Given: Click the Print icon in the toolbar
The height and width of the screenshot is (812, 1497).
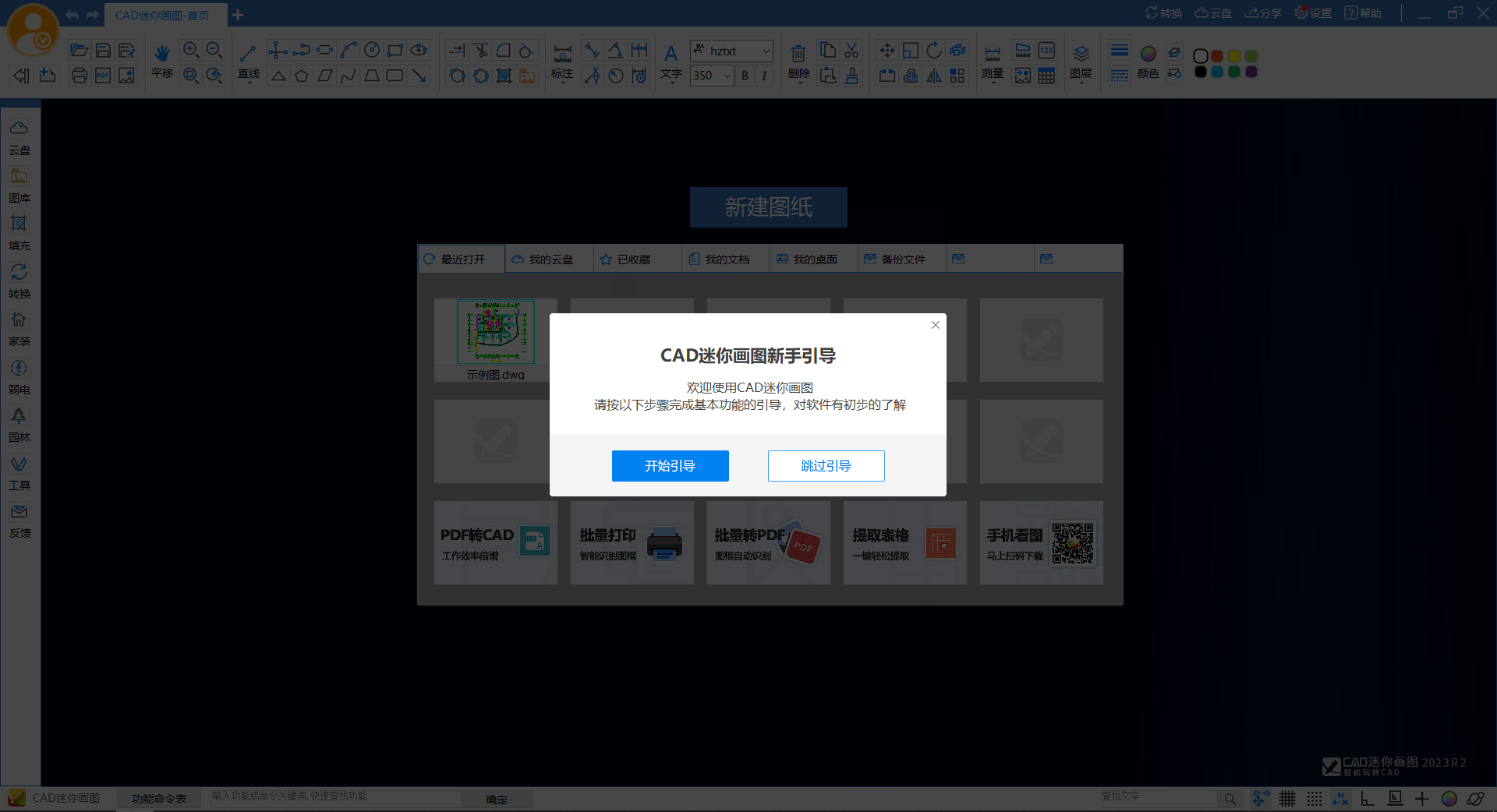Looking at the screenshot, I should pyautogui.click(x=79, y=76).
